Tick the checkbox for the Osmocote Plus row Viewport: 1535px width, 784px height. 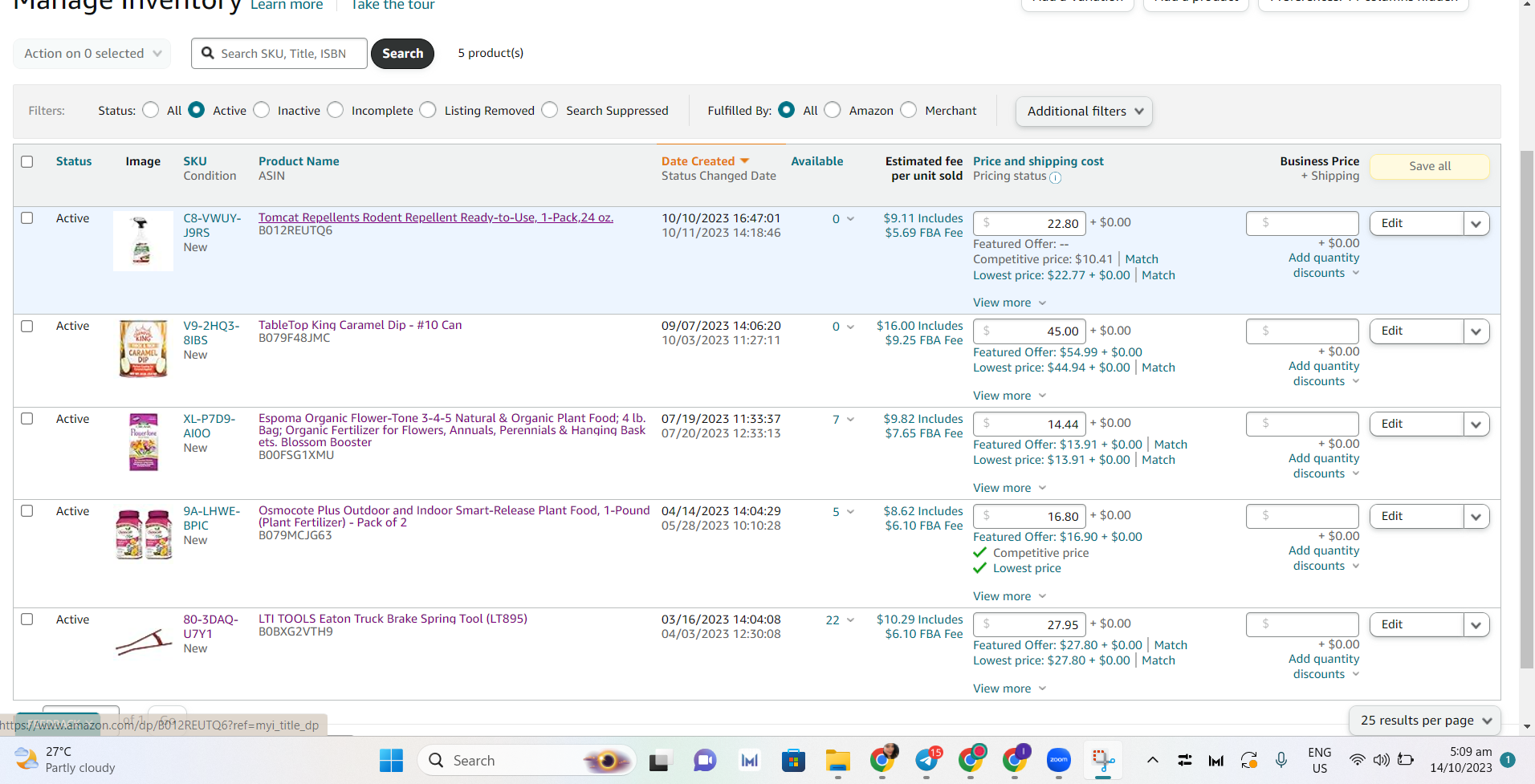click(27, 511)
